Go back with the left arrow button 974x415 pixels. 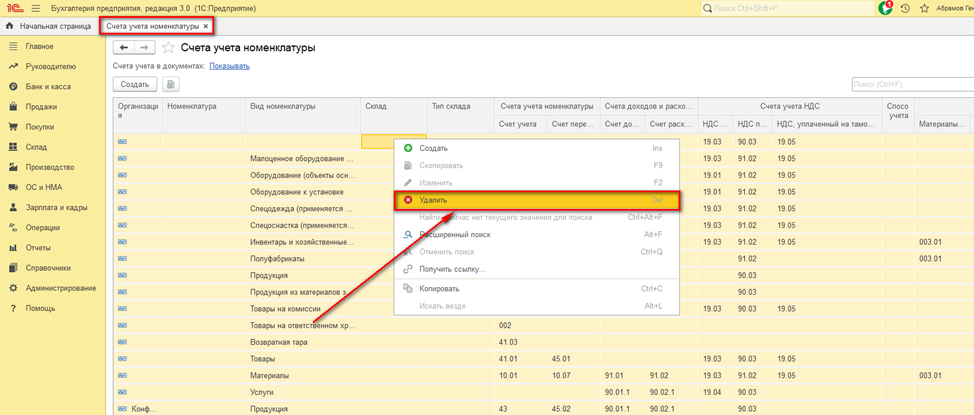124,48
